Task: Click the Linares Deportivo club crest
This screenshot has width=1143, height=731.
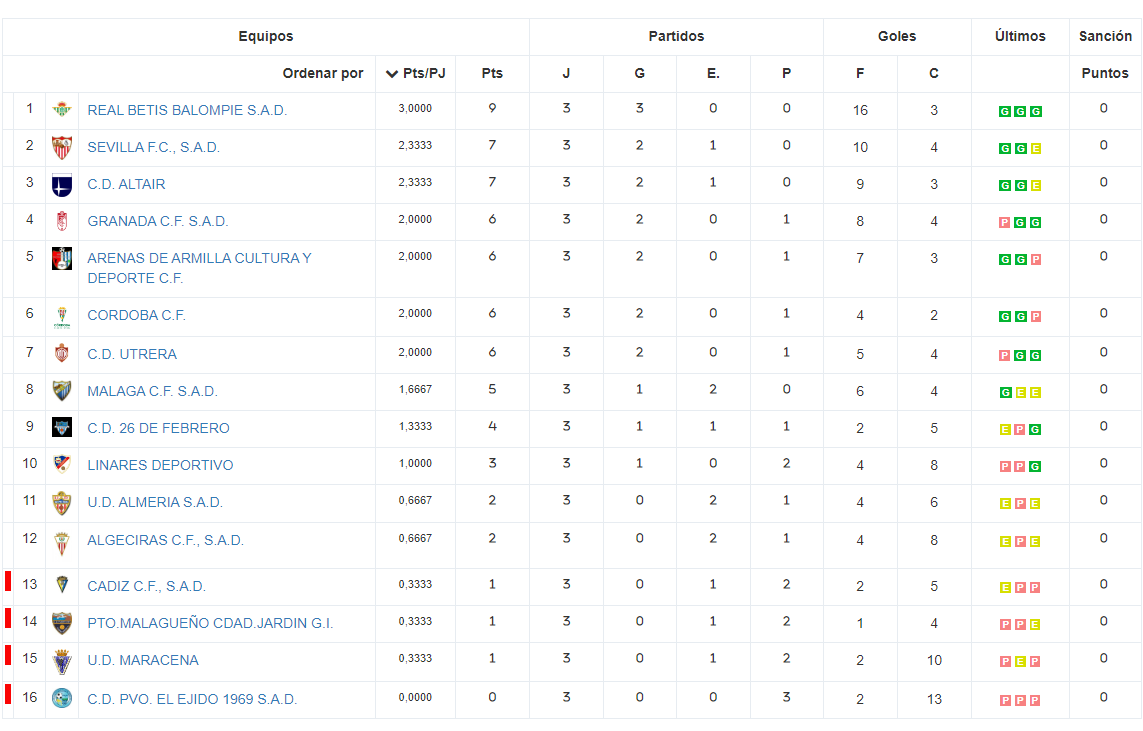Action: tap(62, 464)
